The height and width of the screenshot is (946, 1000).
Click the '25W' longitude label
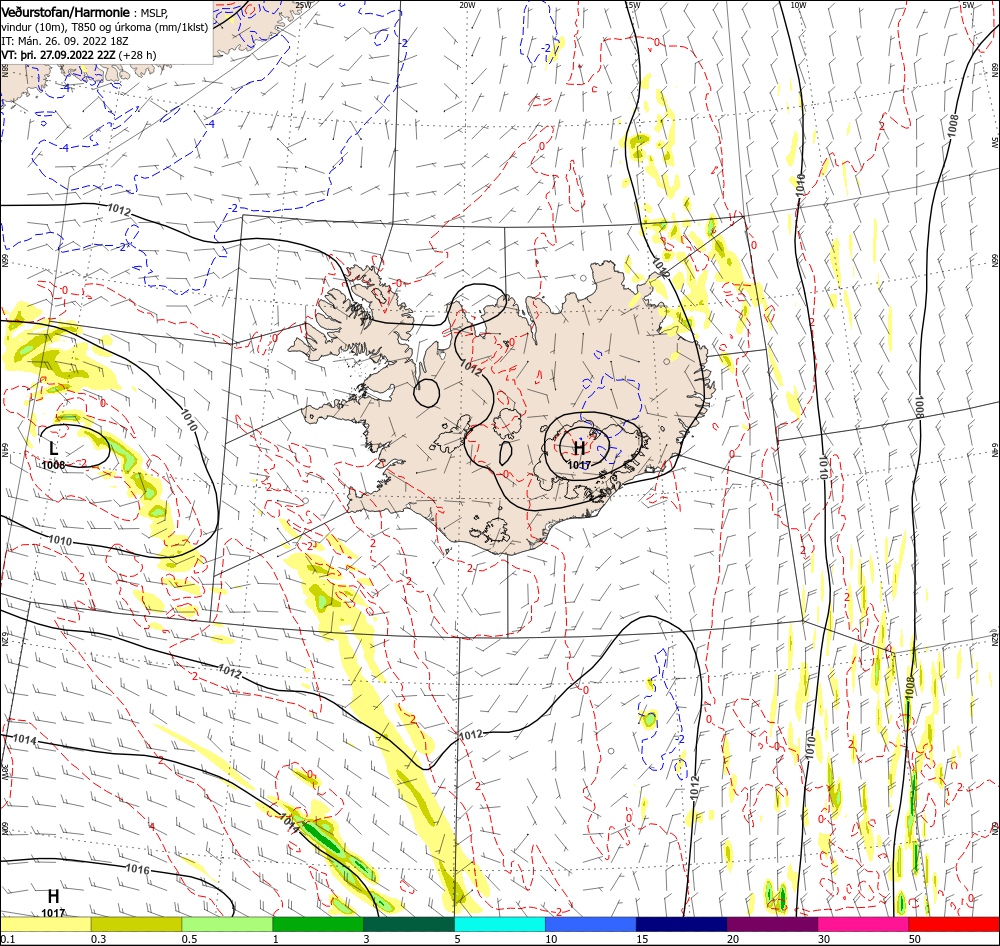(x=304, y=5)
